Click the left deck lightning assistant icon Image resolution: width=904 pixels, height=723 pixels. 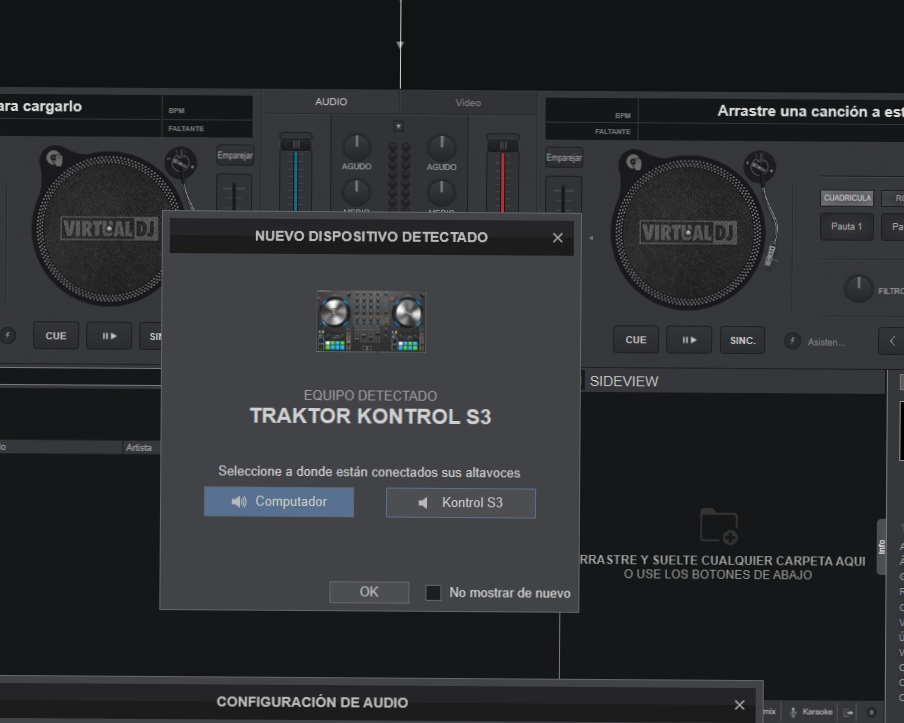(x=7, y=335)
